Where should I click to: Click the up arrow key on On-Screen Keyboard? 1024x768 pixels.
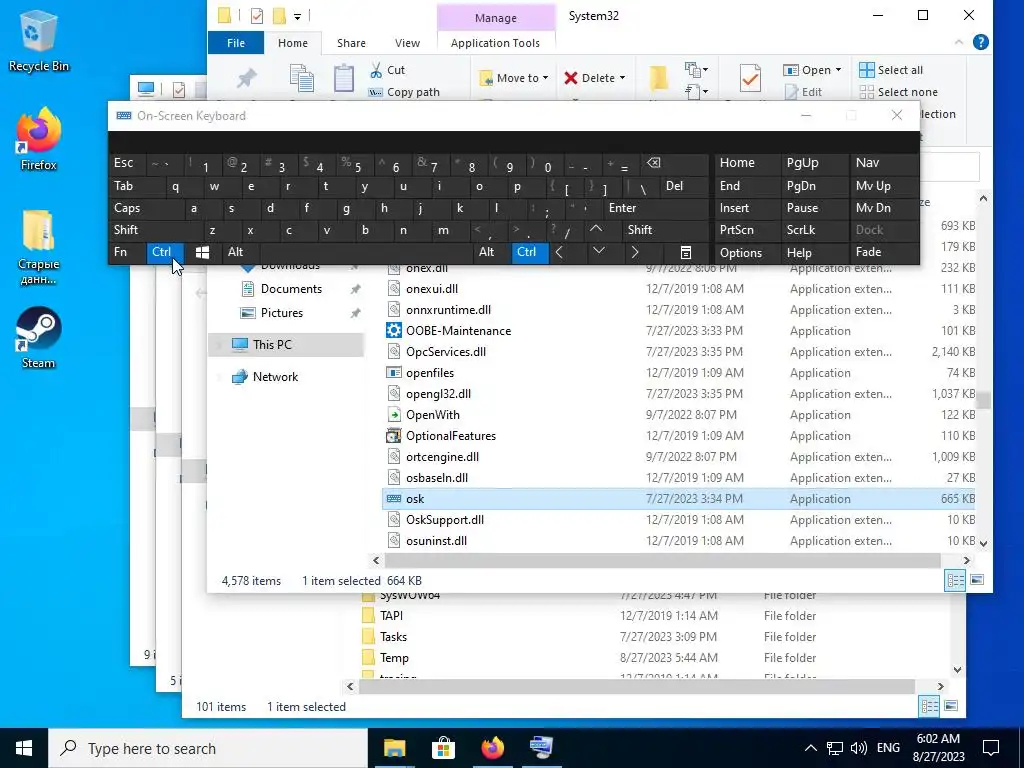[x=596, y=230]
